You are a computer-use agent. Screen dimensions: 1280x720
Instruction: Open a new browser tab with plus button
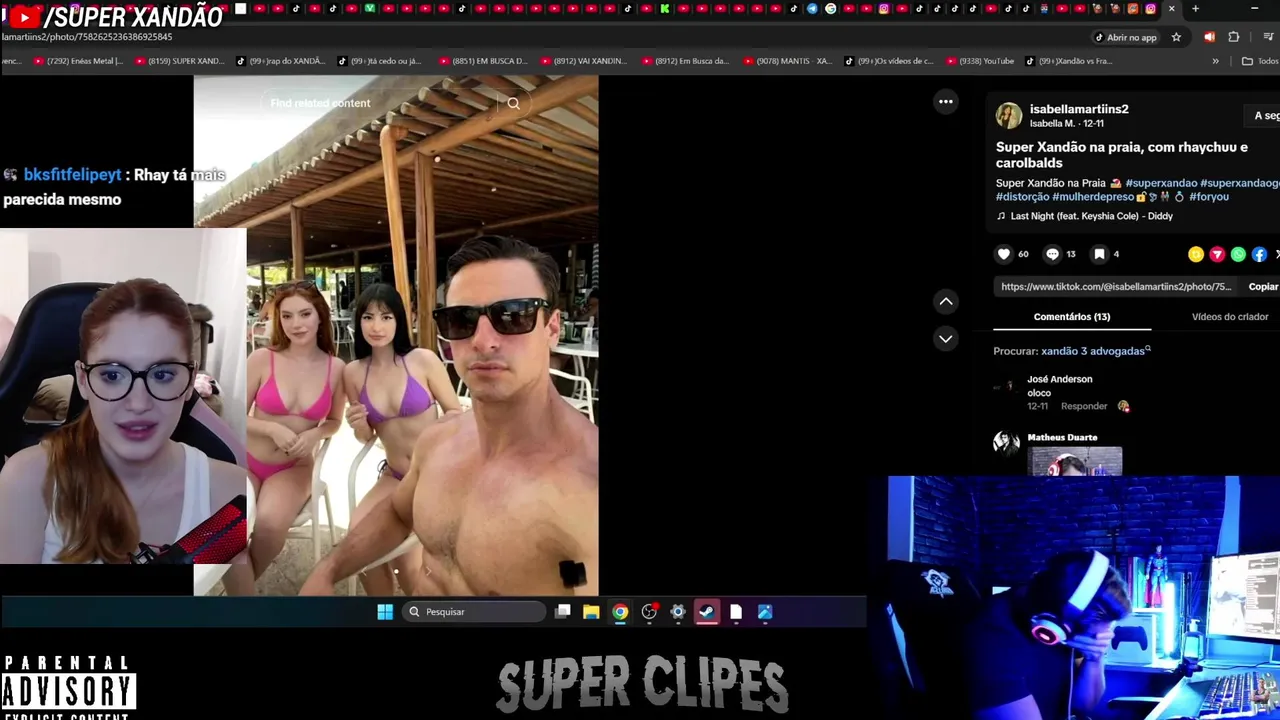point(1195,9)
